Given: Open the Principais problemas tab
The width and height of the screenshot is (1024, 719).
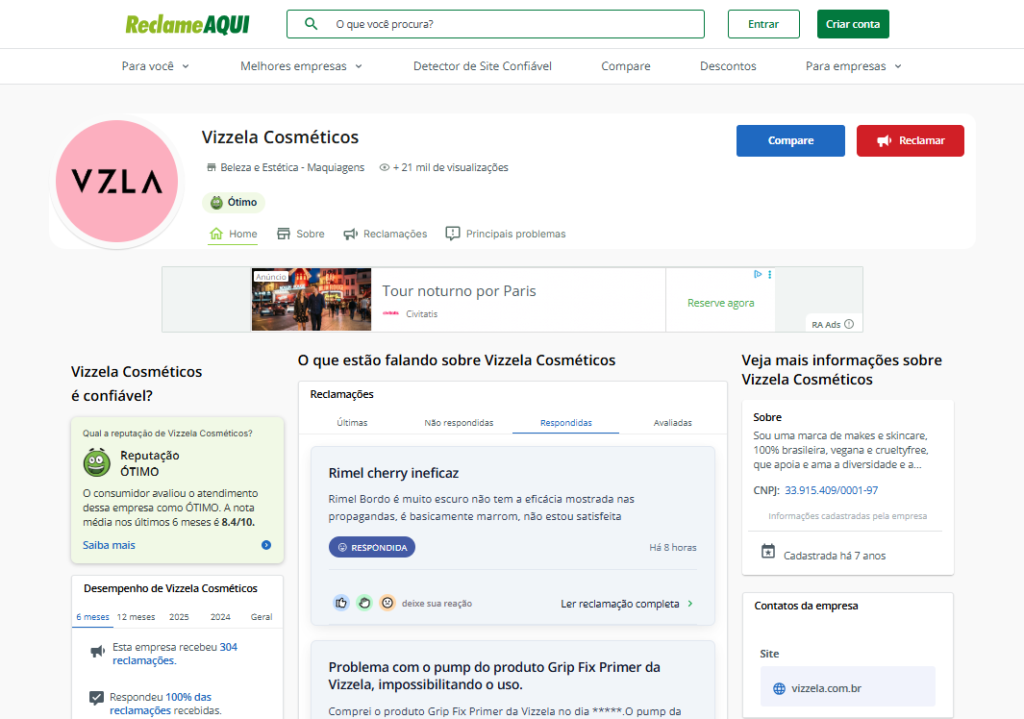Looking at the screenshot, I should click(505, 234).
